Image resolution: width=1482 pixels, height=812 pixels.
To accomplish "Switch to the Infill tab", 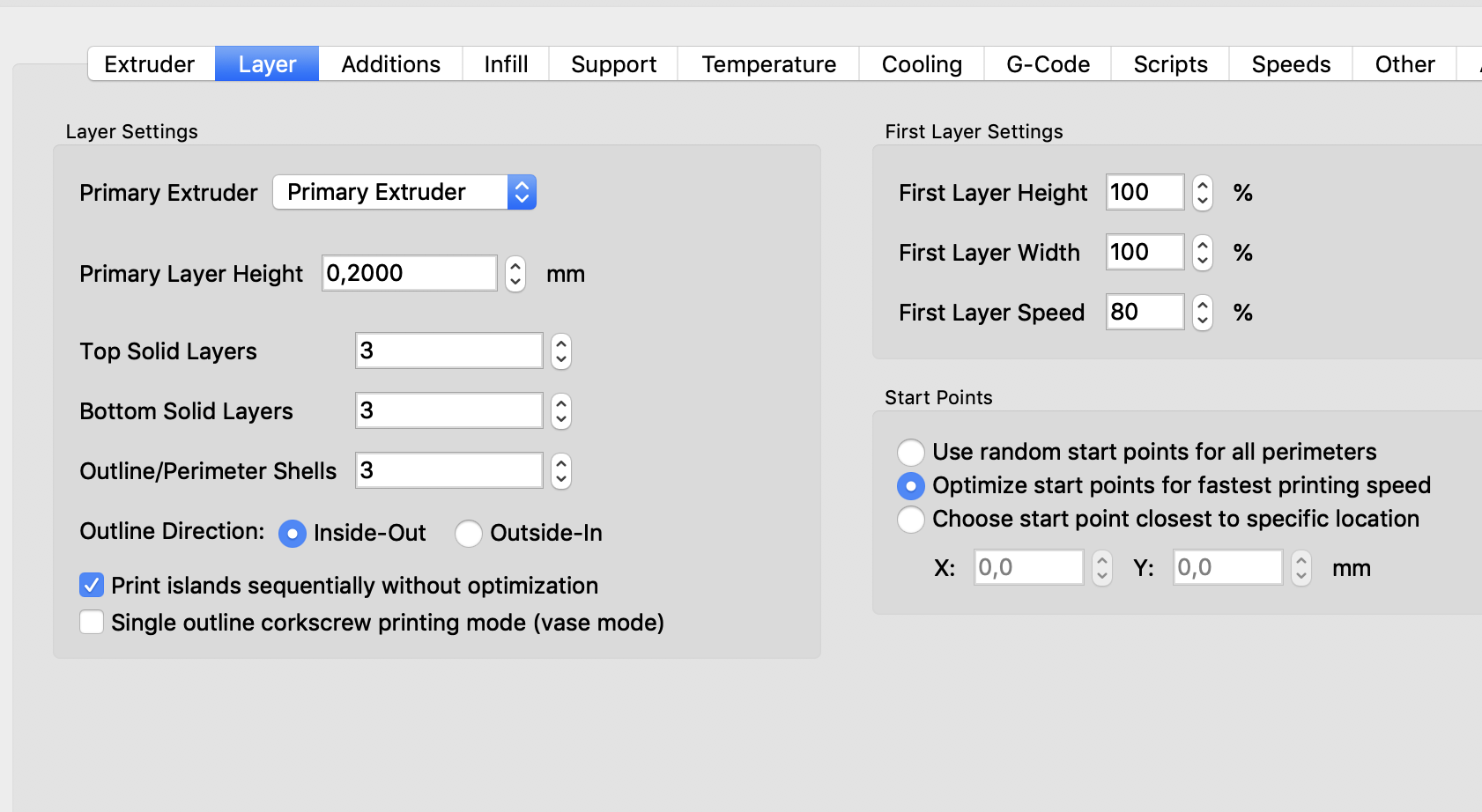I will [x=506, y=64].
